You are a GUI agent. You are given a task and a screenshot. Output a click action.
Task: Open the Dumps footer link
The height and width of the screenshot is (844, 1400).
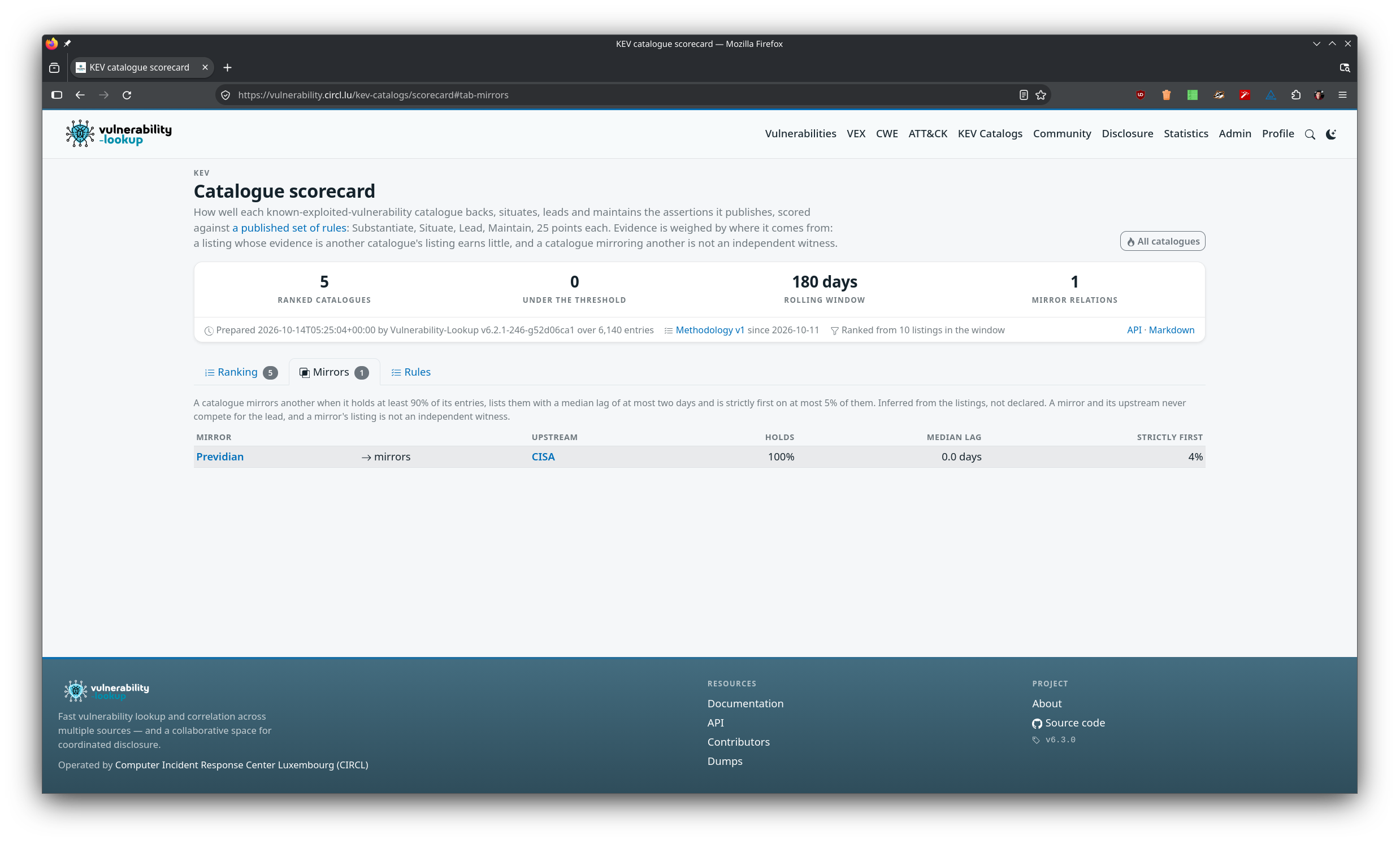point(725,761)
